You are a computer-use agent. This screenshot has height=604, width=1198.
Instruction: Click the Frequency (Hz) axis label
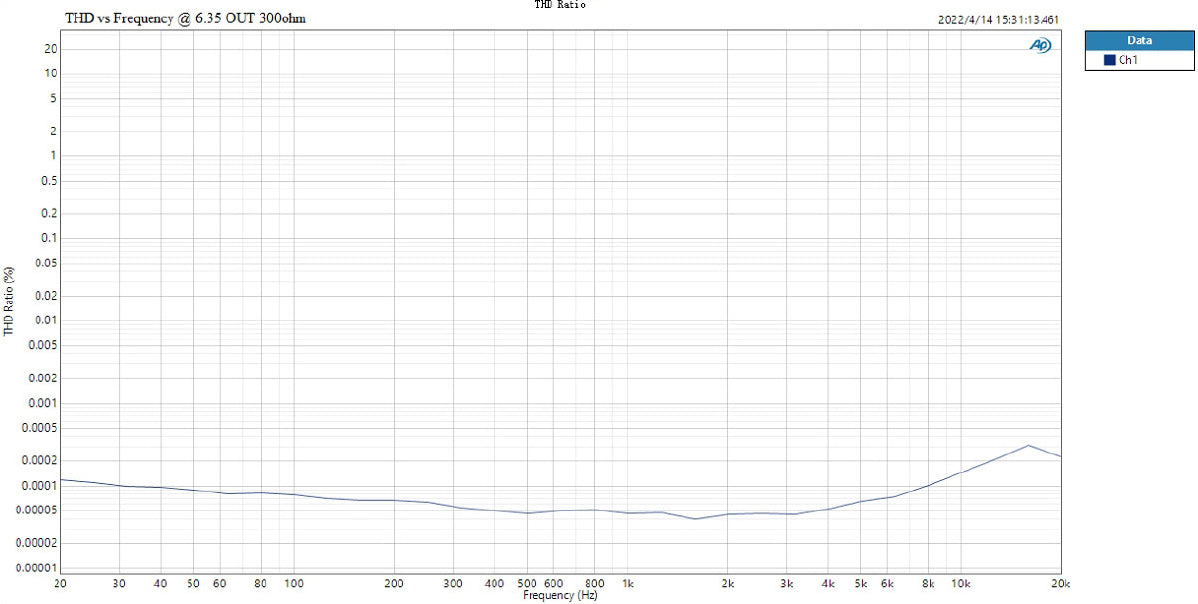click(560, 596)
